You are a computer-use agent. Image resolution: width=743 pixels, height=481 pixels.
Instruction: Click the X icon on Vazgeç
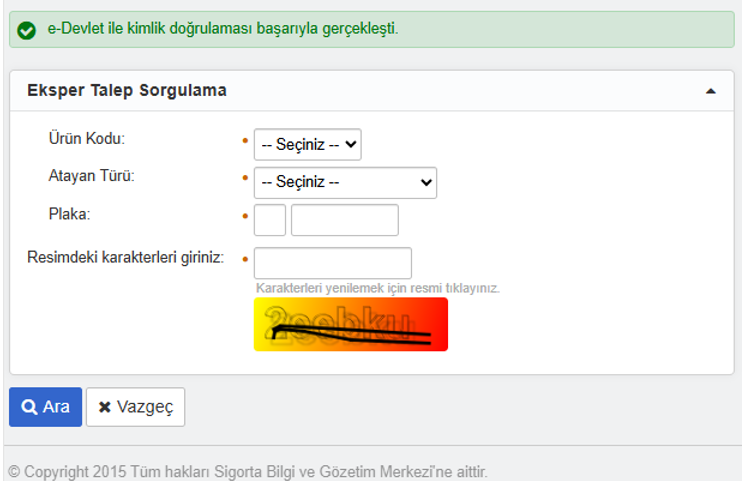(105, 407)
